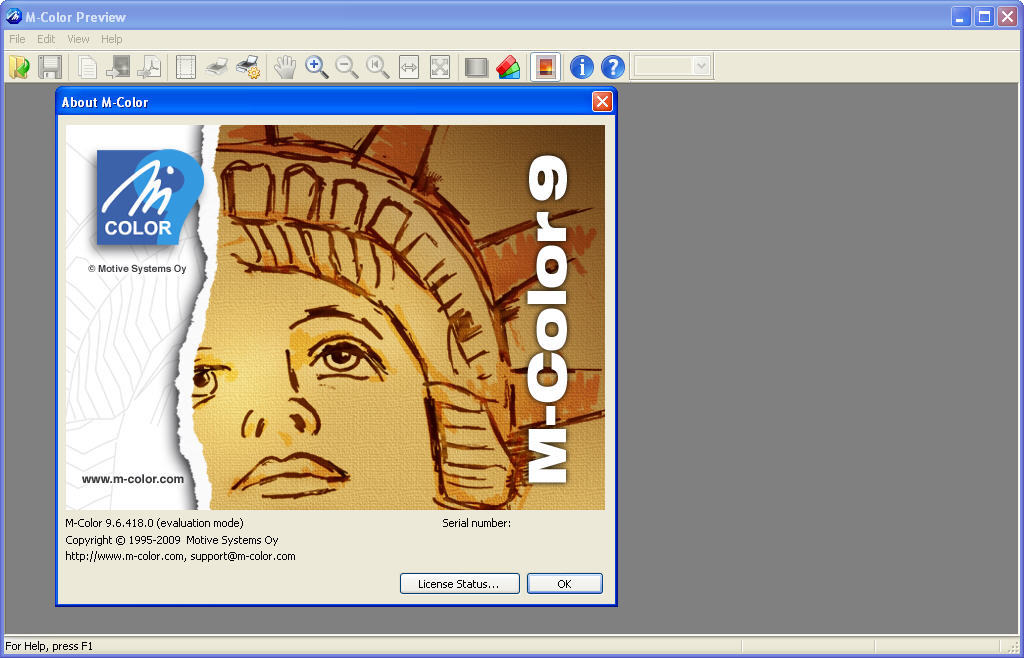Click the Zoom In magnifier icon
The height and width of the screenshot is (658, 1024).
[317, 67]
